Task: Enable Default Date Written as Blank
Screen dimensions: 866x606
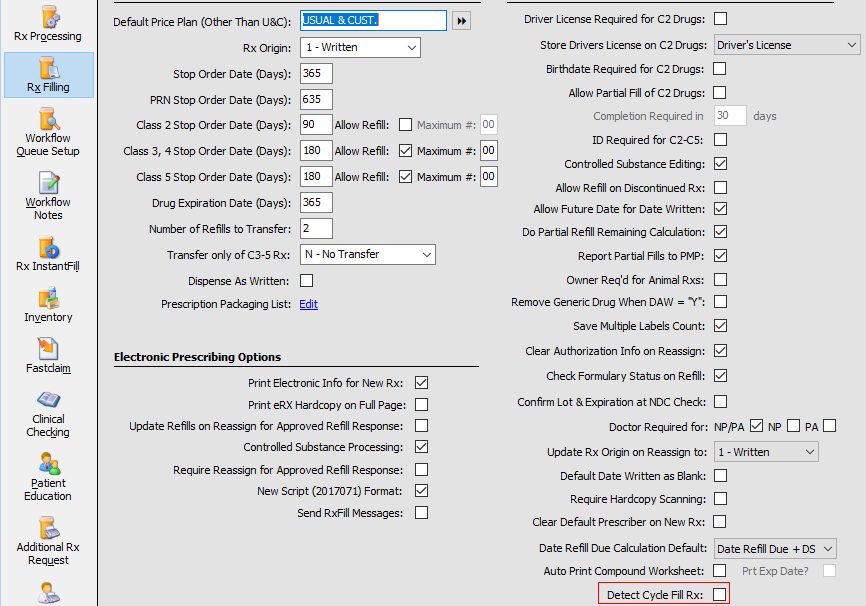Action: [720, 476]
